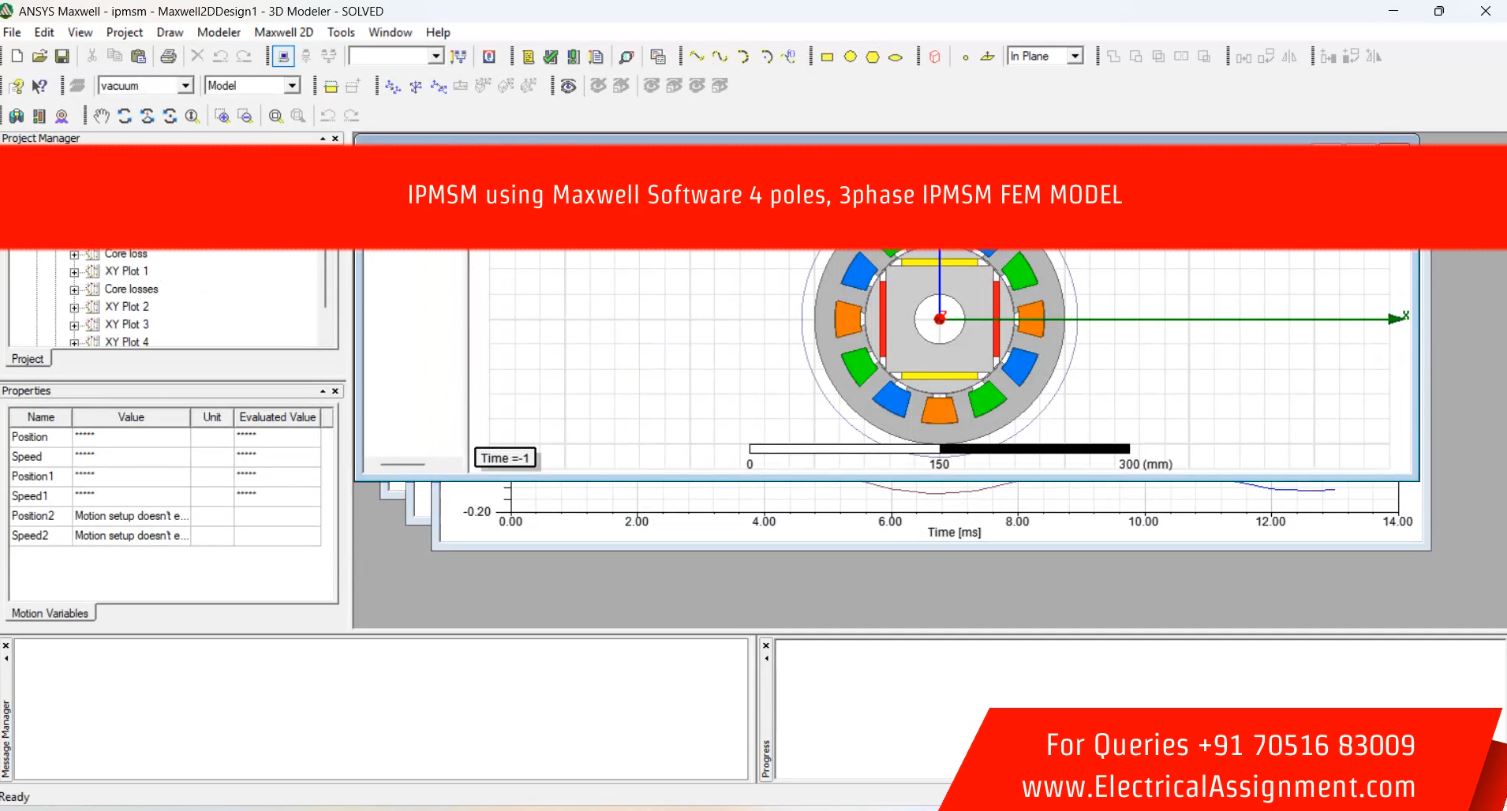Open the Modeler menu

(x=218, y=32)
